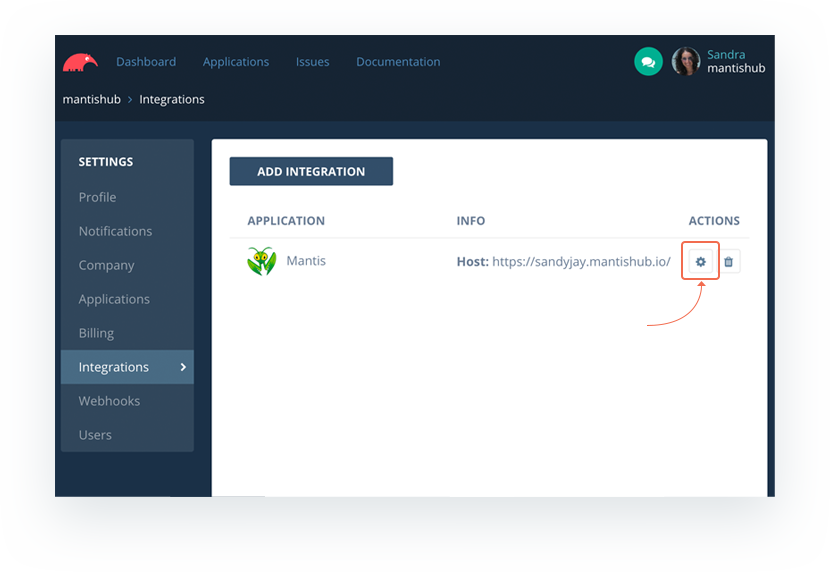Click the Mantis application logo

point(261,261)
